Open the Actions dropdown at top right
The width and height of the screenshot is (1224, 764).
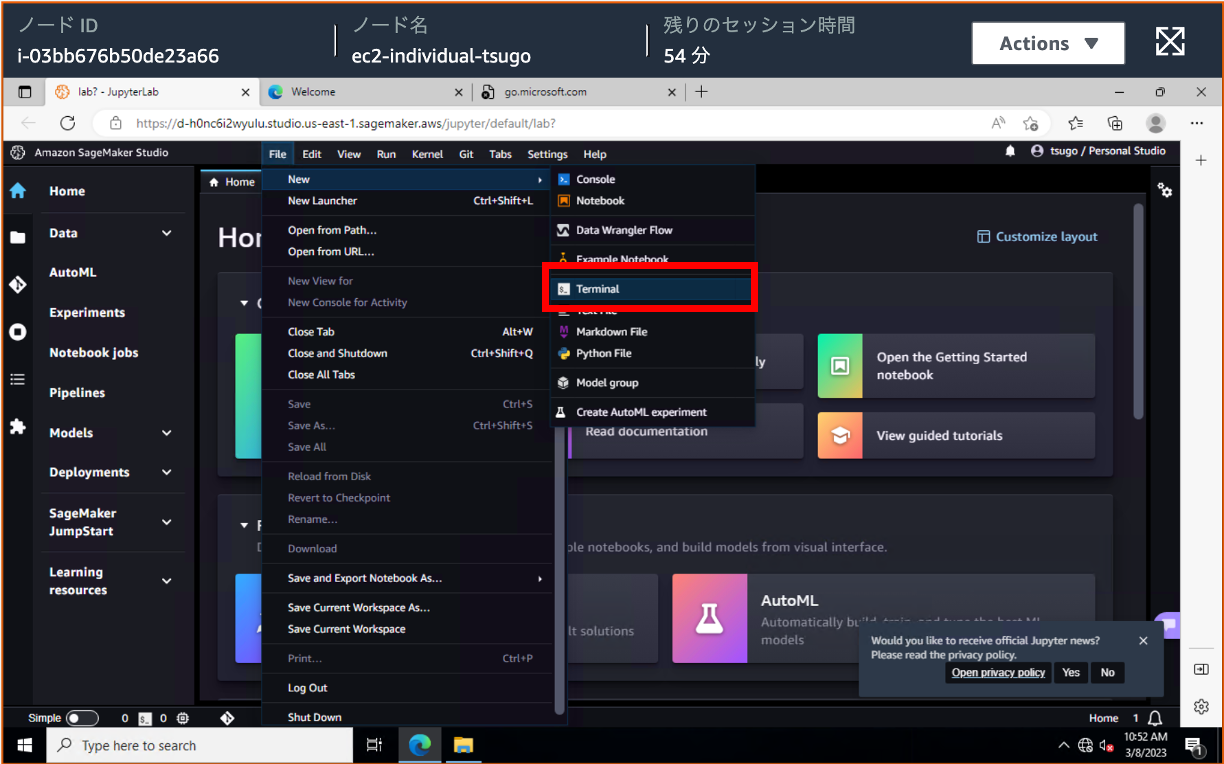[x=1048, y=43]
